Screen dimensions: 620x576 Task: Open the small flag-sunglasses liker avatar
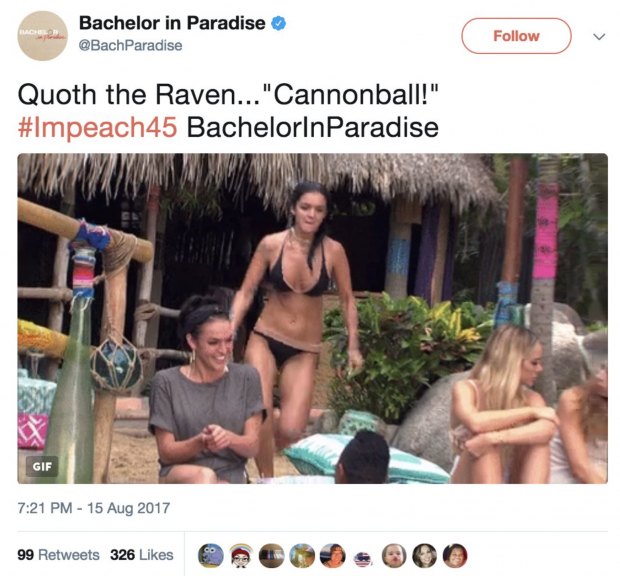coord(363,559)
